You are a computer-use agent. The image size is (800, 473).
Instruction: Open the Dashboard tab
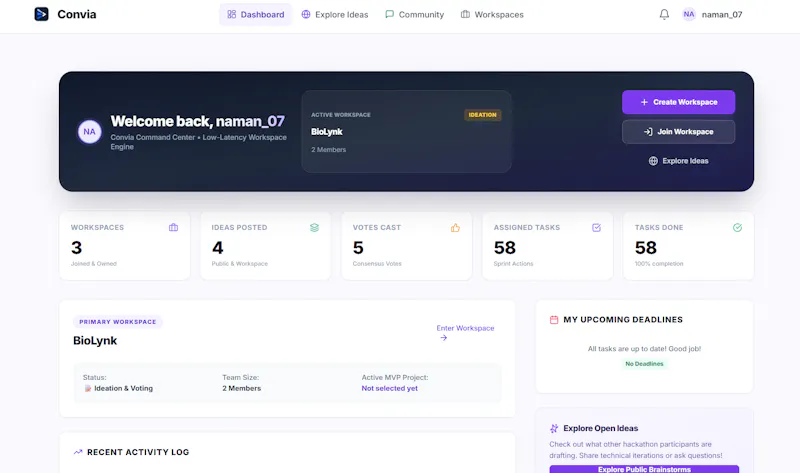point(256,14)
